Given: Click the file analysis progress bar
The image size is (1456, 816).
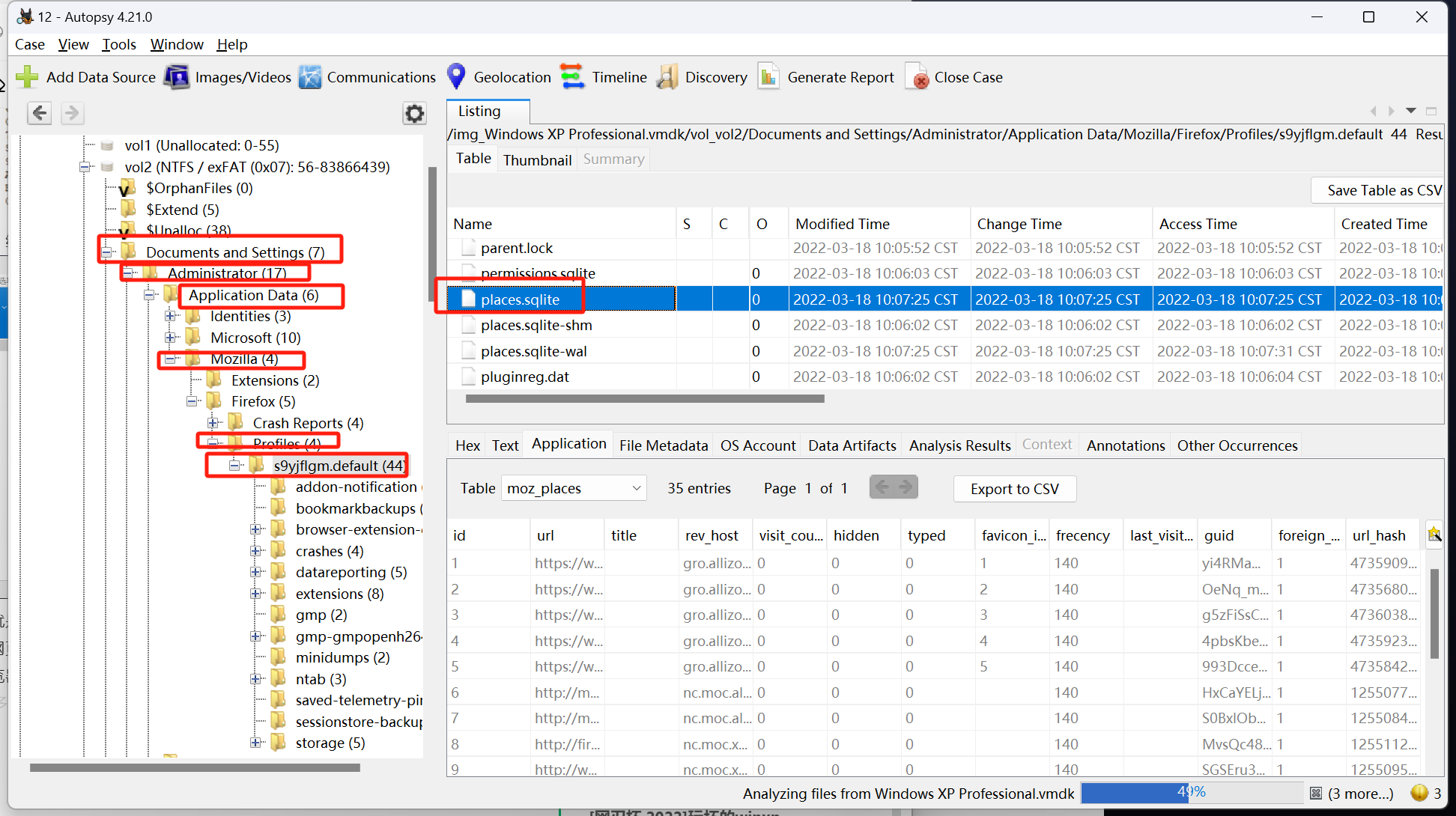Looking at the screenshot, I should tap(1191, 793).
